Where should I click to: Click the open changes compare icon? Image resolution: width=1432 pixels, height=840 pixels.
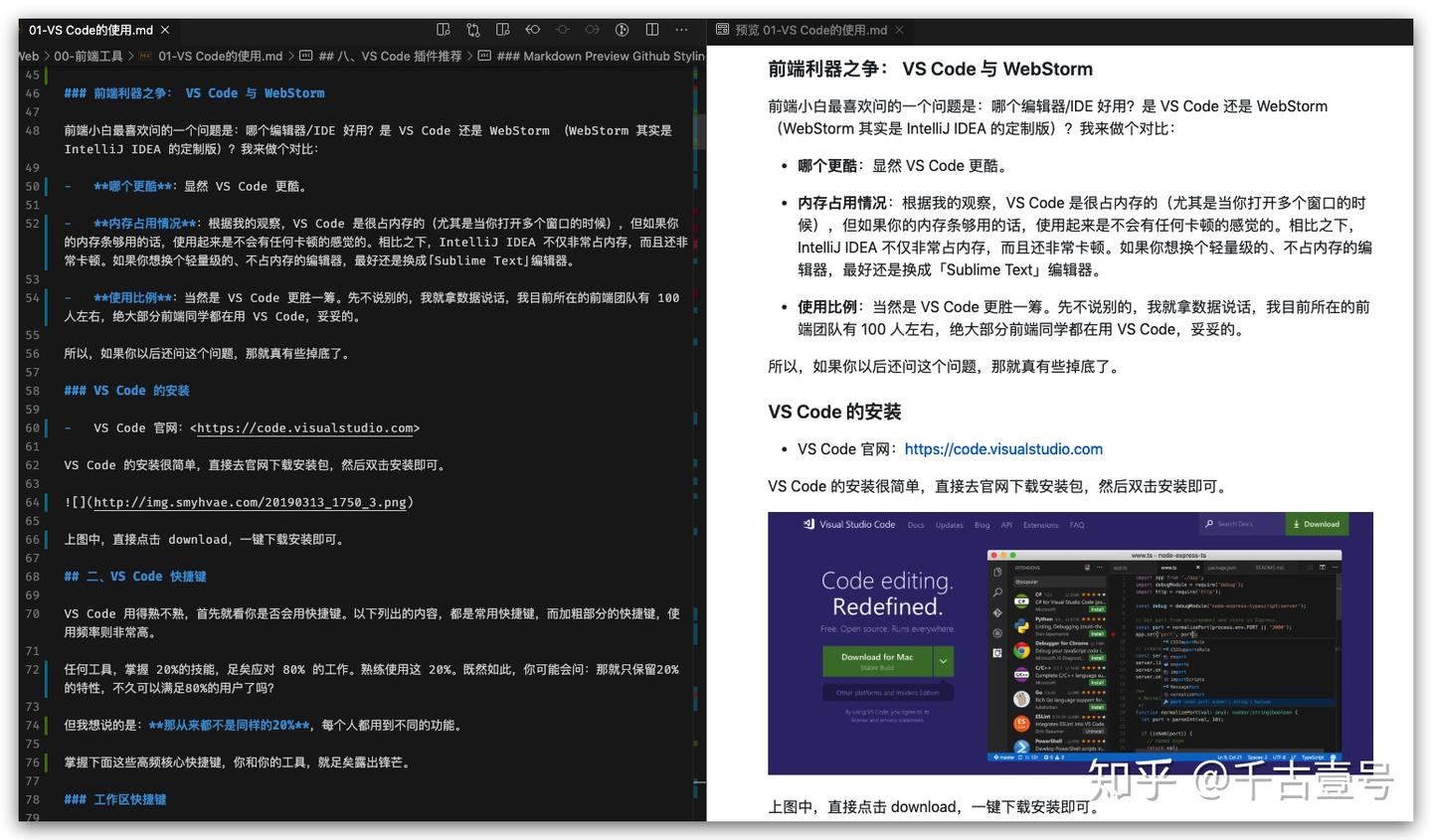[472, 29]
